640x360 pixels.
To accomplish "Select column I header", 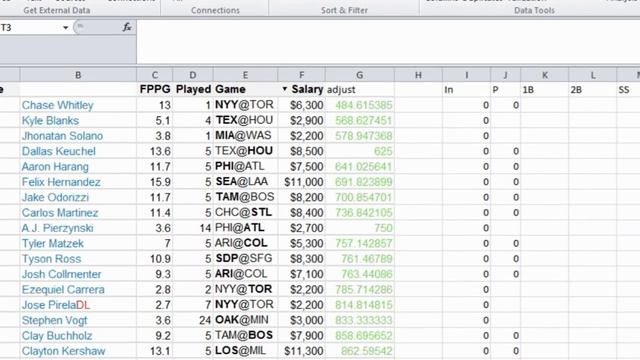I will point(467,75).
